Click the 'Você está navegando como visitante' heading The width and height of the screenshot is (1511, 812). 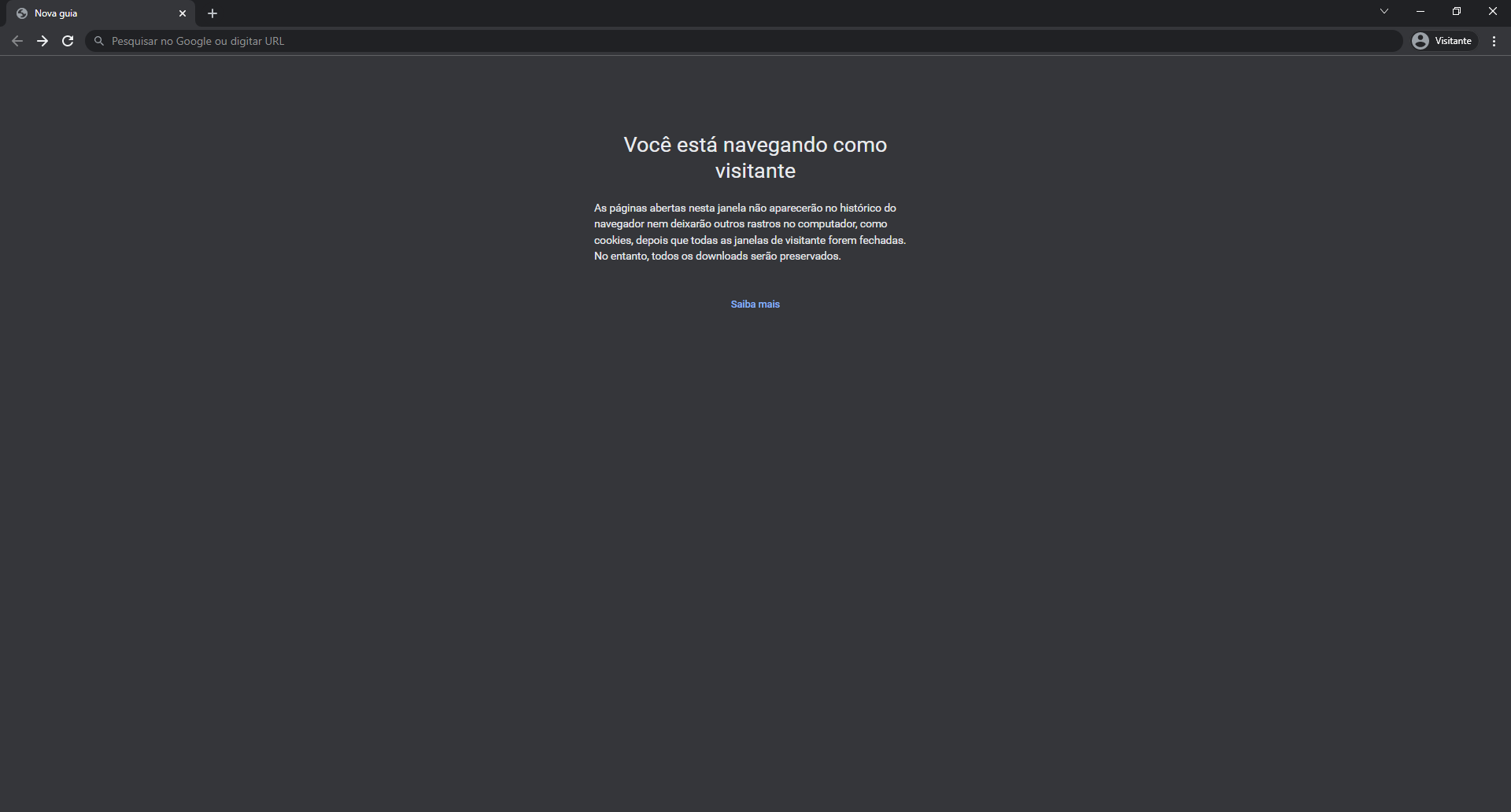(755, 157)
